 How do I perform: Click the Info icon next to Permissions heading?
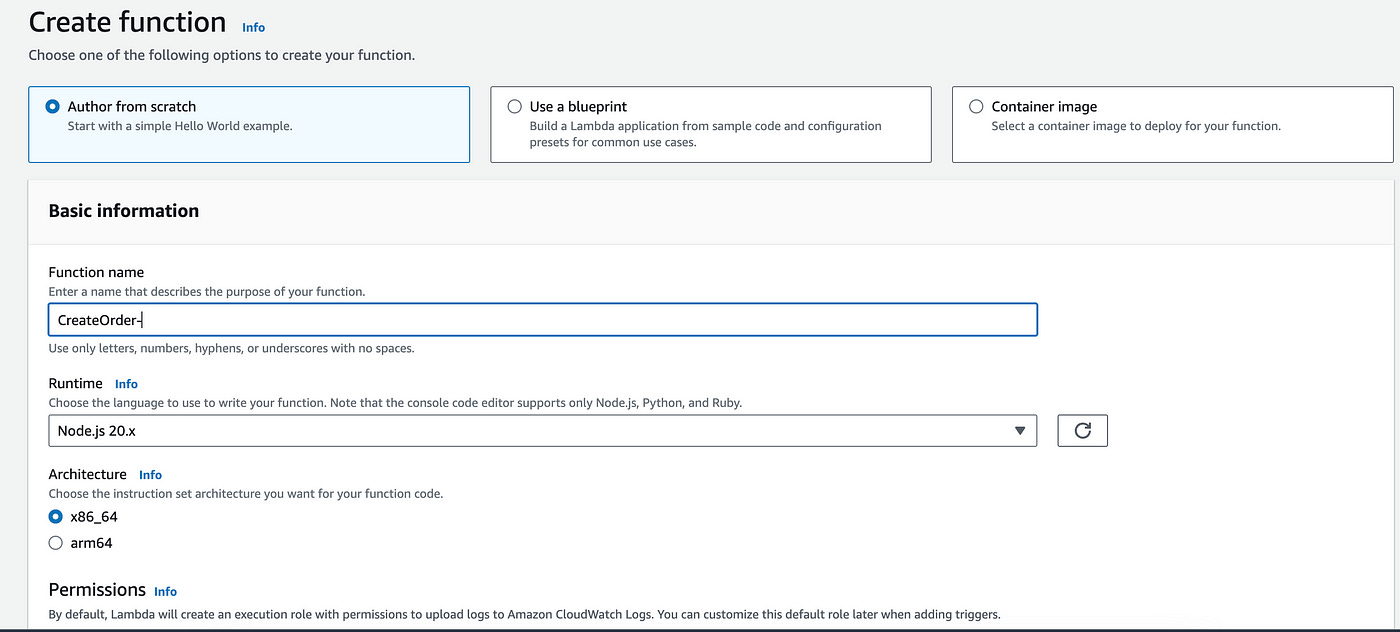click(x=165, y=591)
